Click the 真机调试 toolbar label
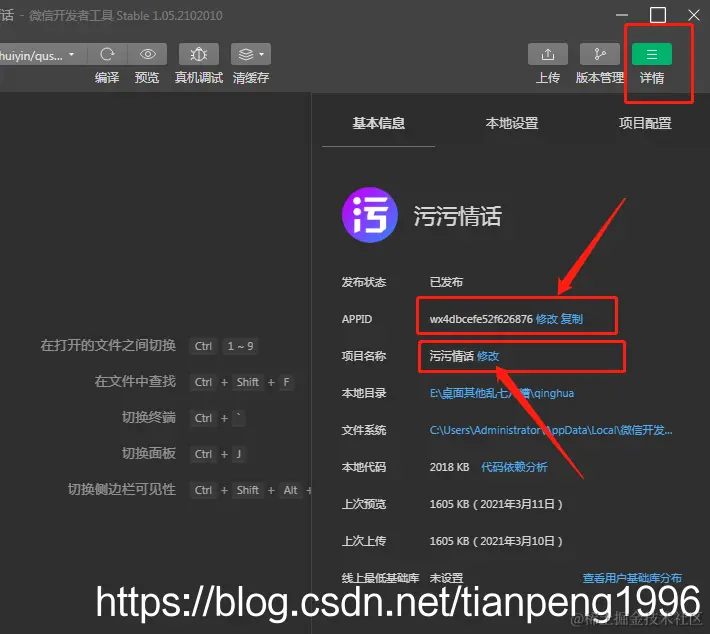The height and width of the screenshot is (634, 710). [199, 78]
